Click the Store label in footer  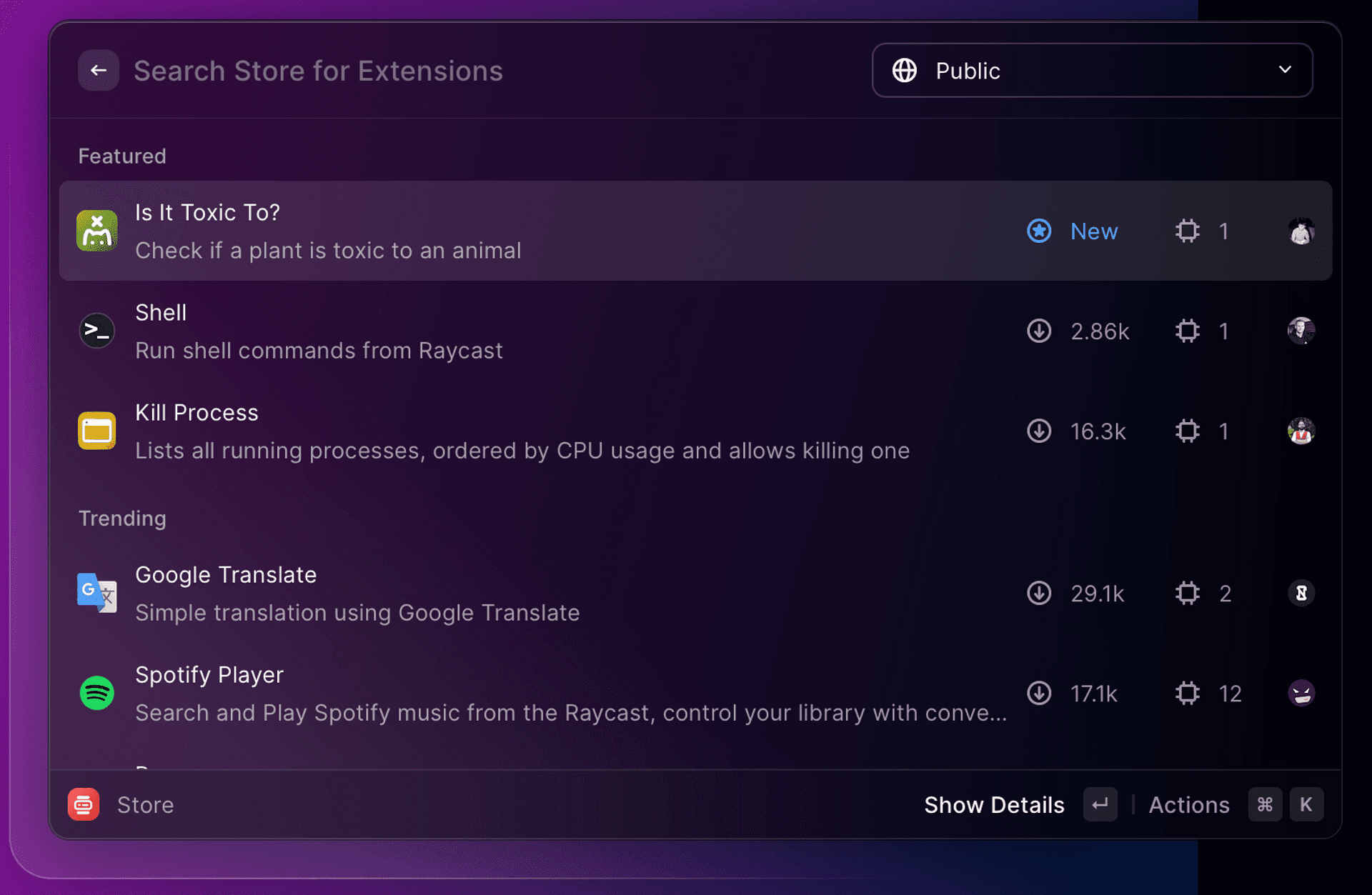click(146, 805)
